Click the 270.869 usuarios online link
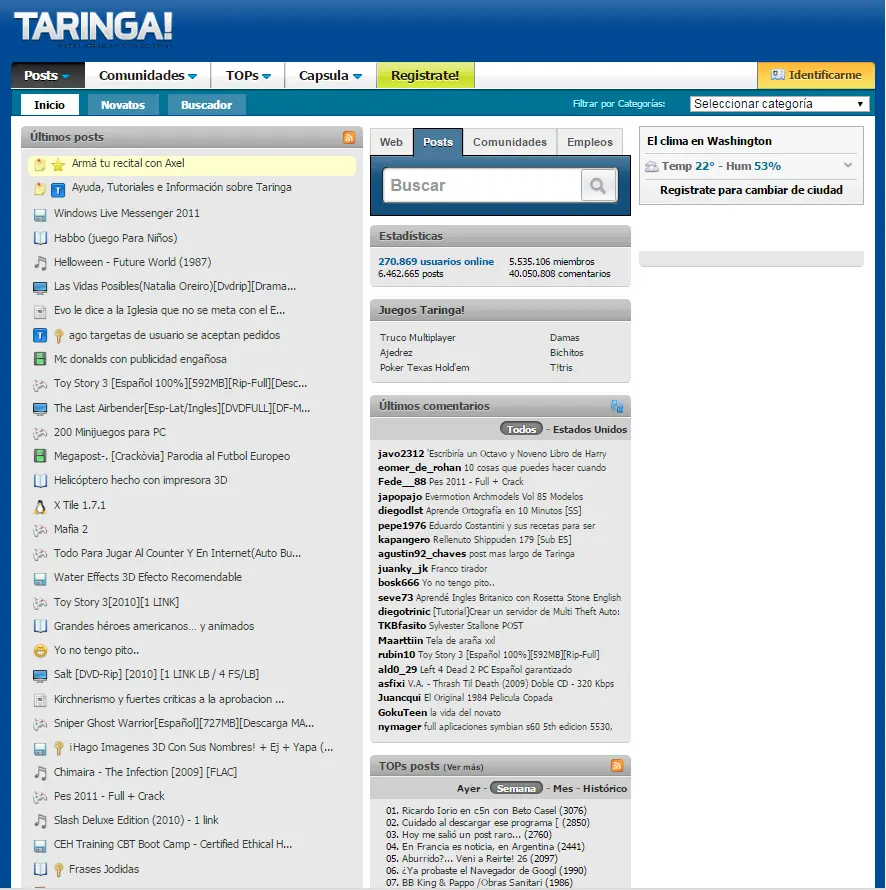The height and width of the screenshot is (890, 886). click(x=436, y=261)
